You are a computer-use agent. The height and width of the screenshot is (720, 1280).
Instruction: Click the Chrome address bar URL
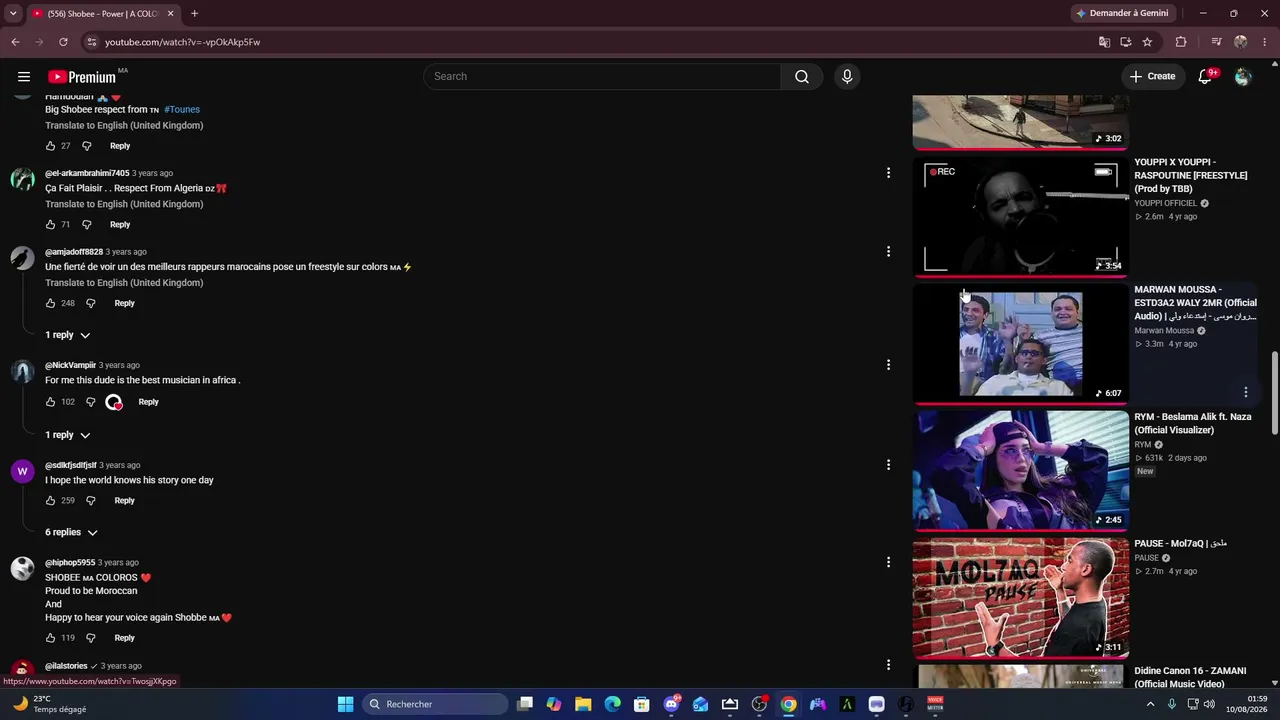click(183, 42)
